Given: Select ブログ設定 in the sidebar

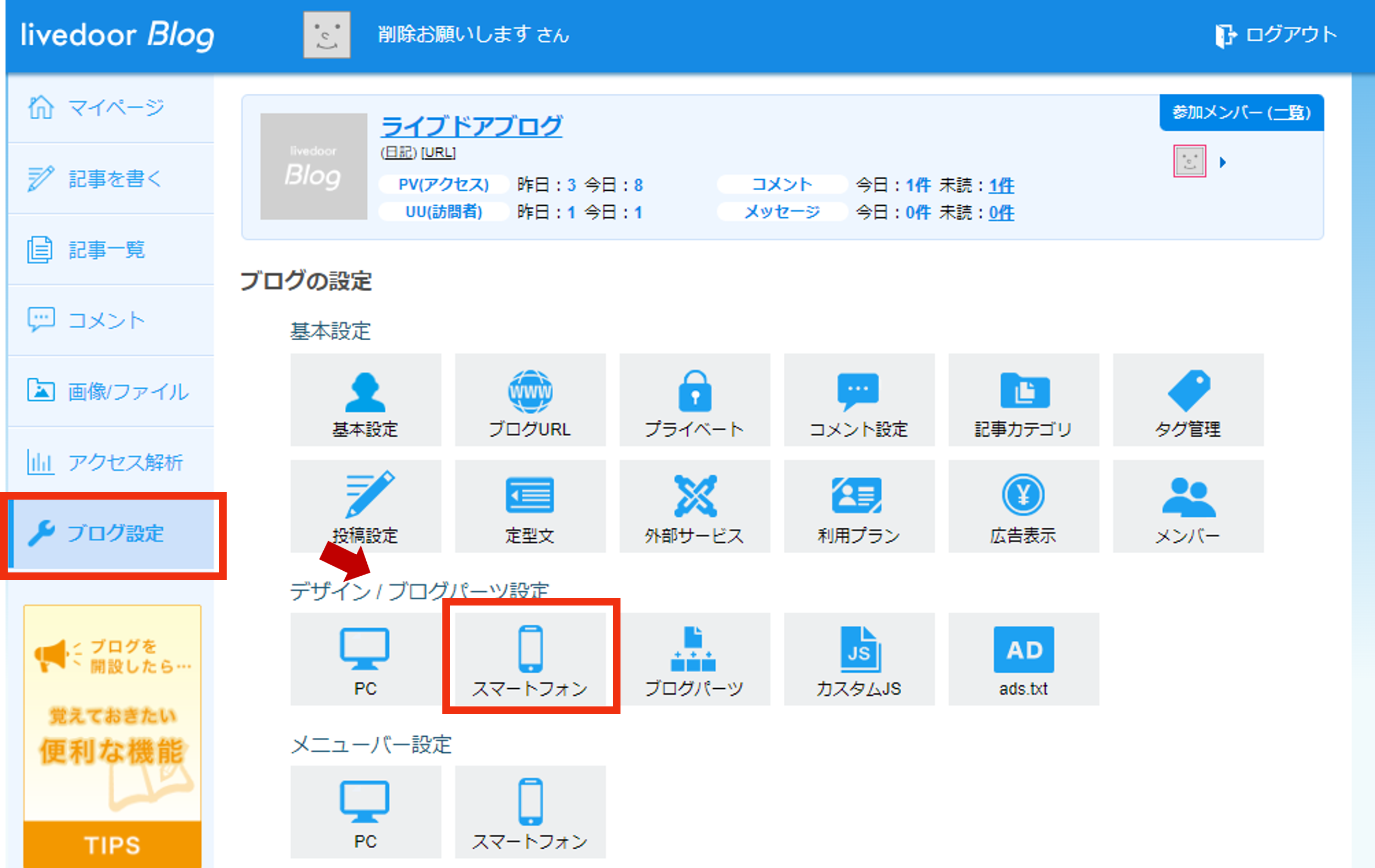Looking at the screenshot, I should tap(111, 533).
